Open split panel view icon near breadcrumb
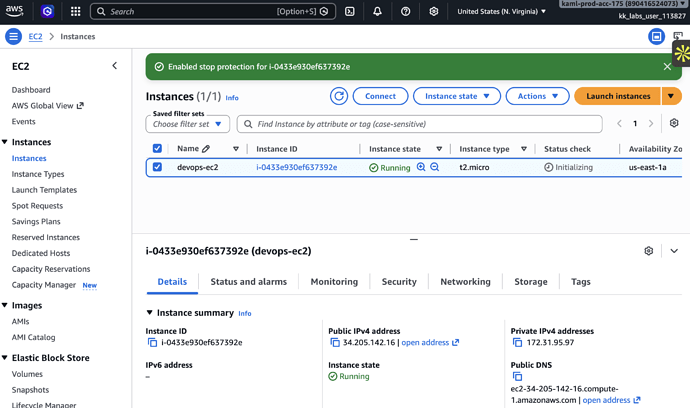The image size is (690, 408). click(x=656, y=37)
